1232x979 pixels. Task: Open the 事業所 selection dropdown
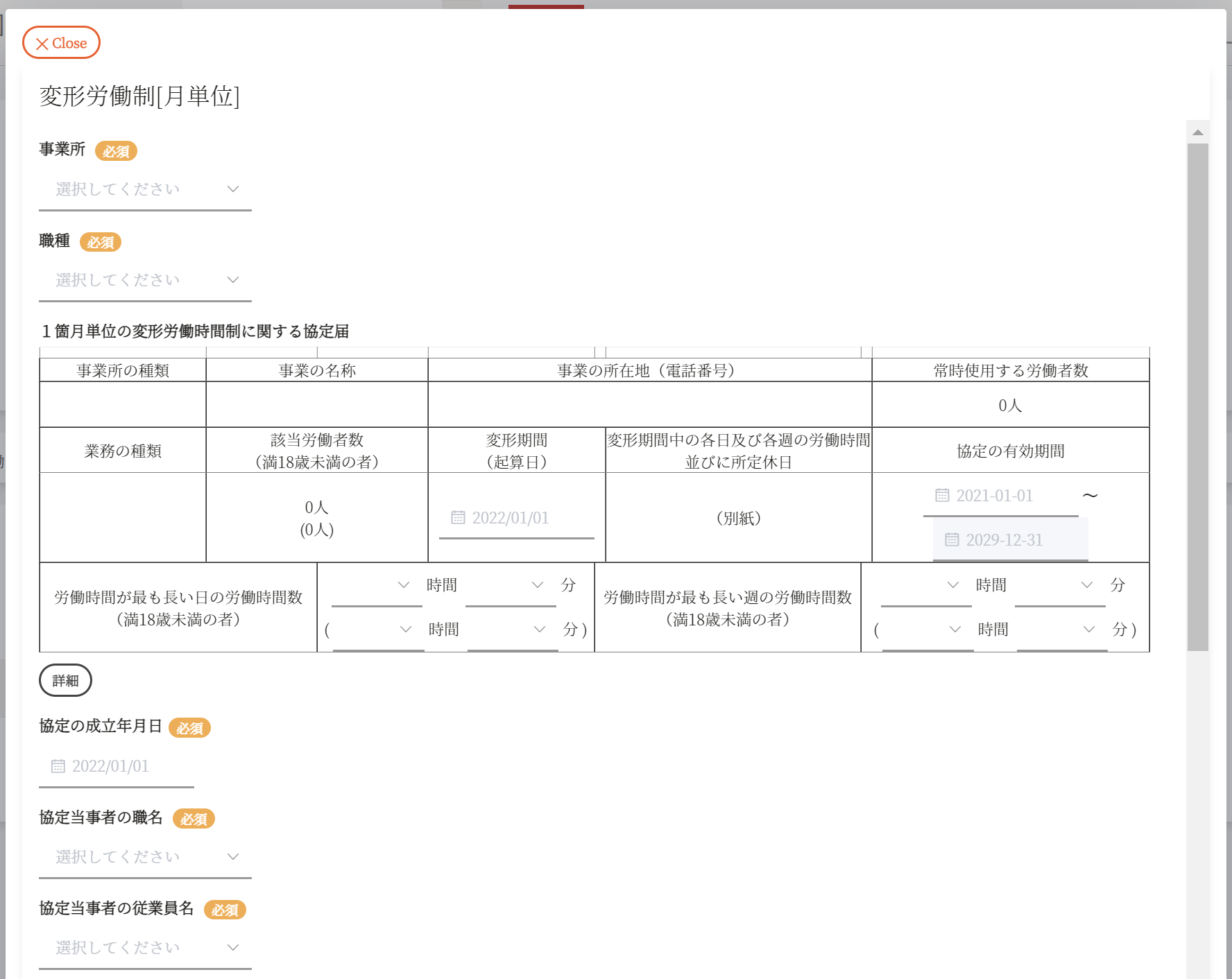(145, 189)
